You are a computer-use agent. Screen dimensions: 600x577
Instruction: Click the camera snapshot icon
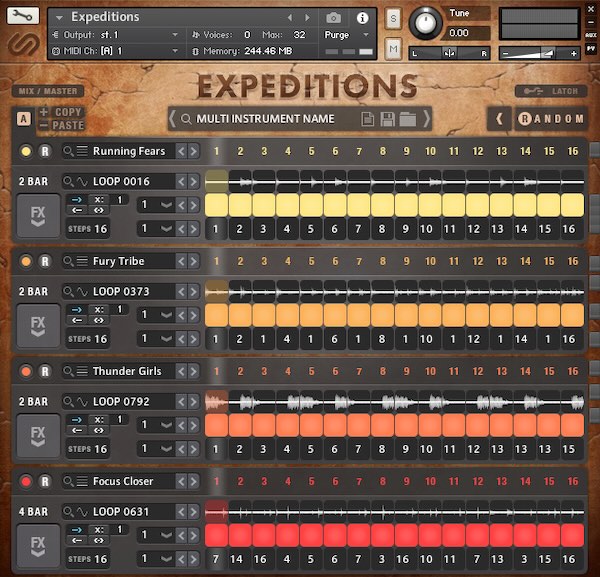pyautogui.click(x=333, y=18)
